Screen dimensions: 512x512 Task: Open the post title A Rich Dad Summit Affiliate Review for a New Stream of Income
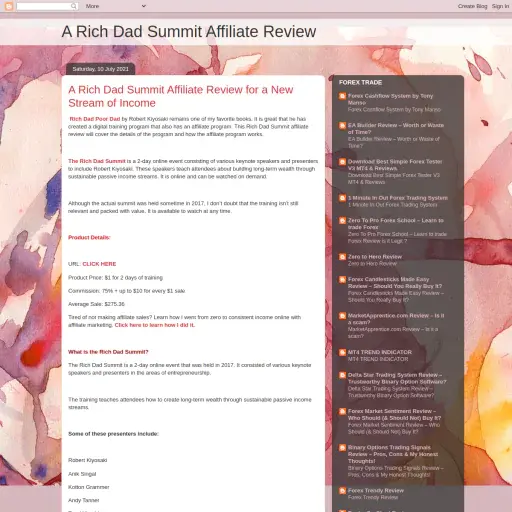coord(181,96)
